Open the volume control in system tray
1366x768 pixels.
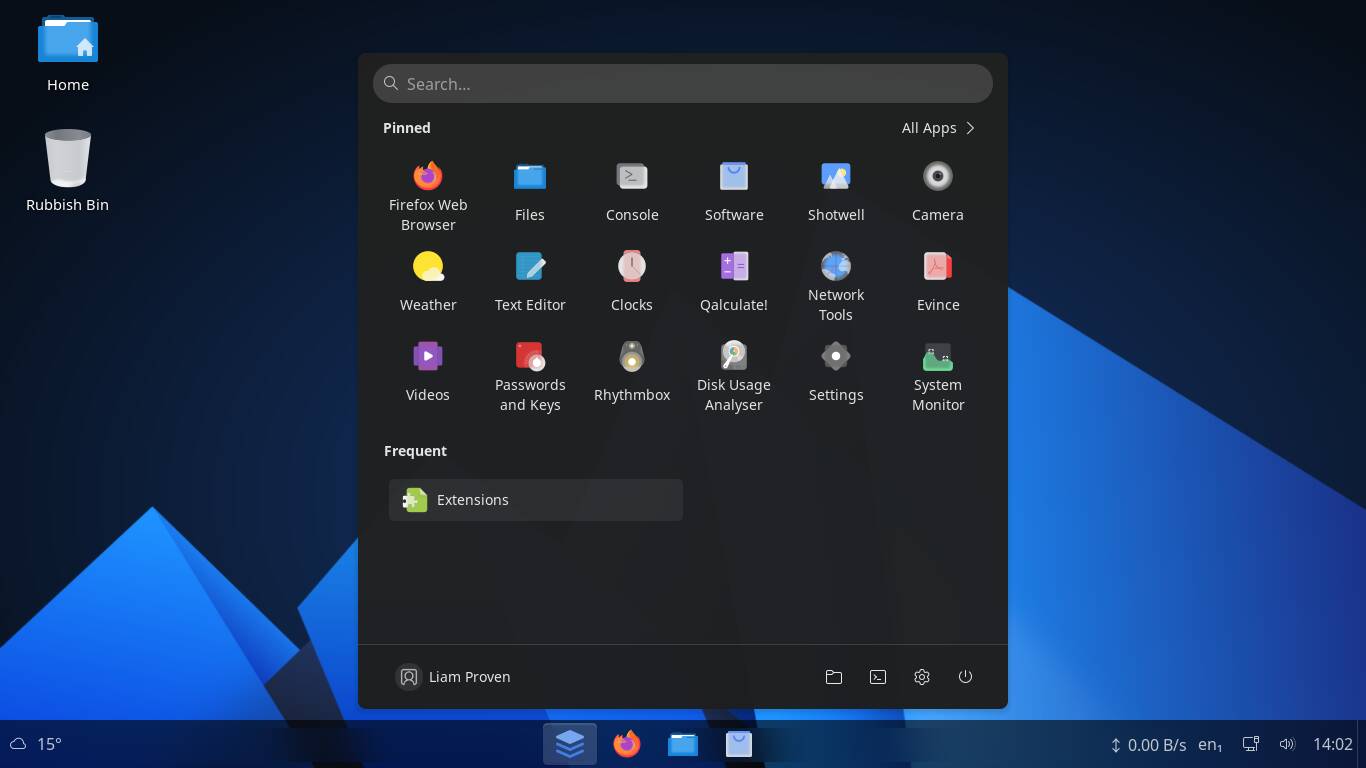tap(1287, 744)
